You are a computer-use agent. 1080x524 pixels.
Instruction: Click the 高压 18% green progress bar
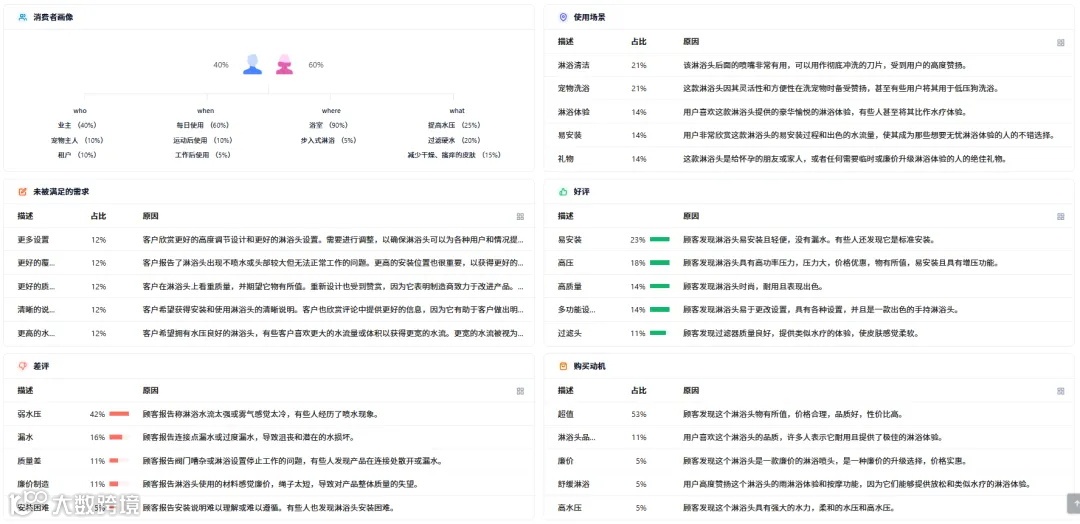pyautogui.click(x=660, y=262)
